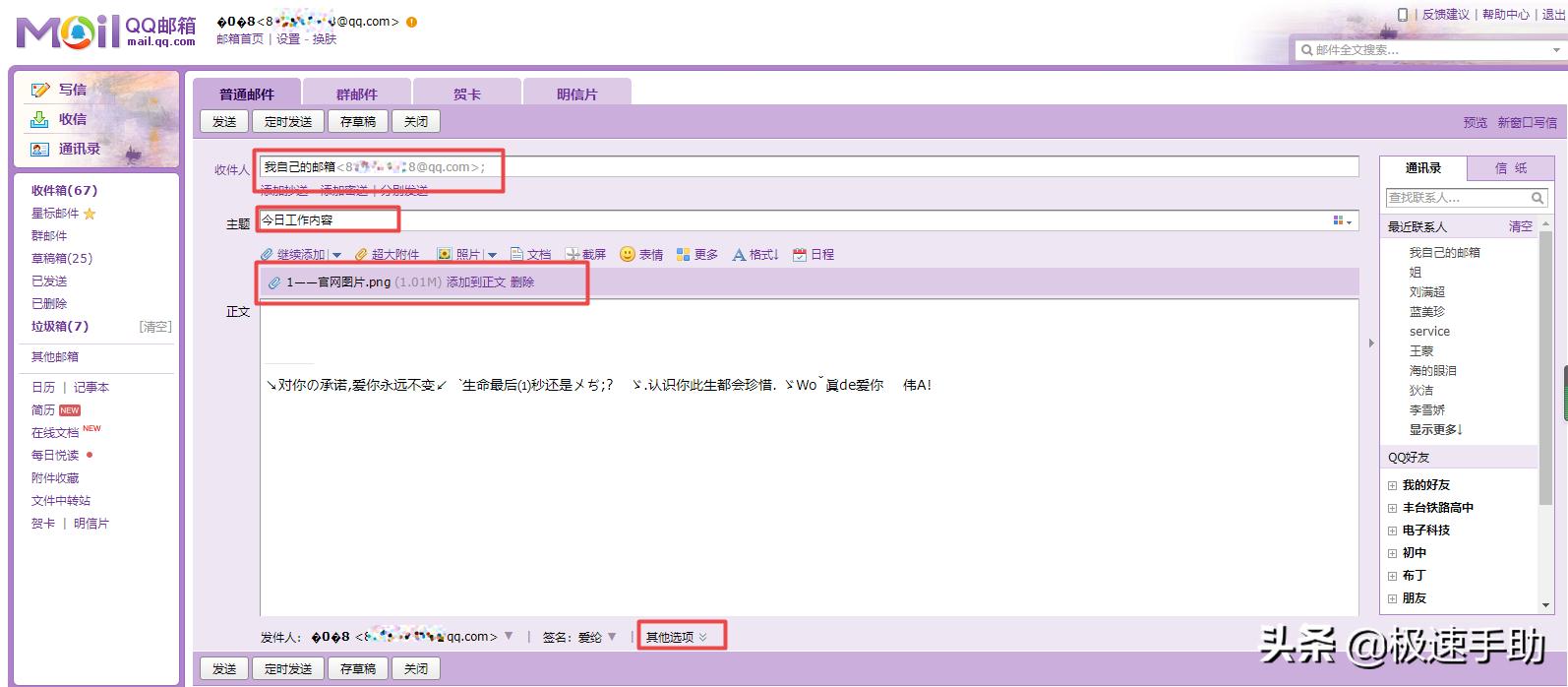Click the 文档 document icon
Image resolution: width=1568 pixels, height=687 pixels.
(517, 254)
